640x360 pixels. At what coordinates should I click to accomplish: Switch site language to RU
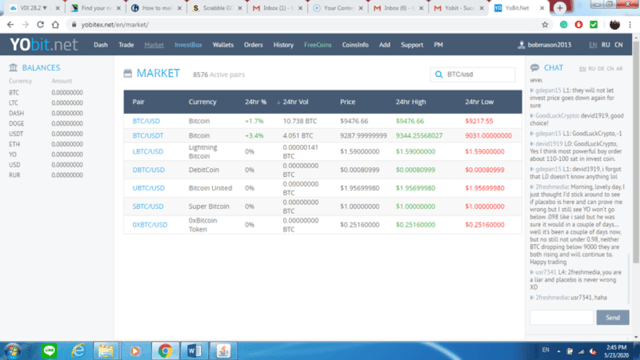pos(606,45)
